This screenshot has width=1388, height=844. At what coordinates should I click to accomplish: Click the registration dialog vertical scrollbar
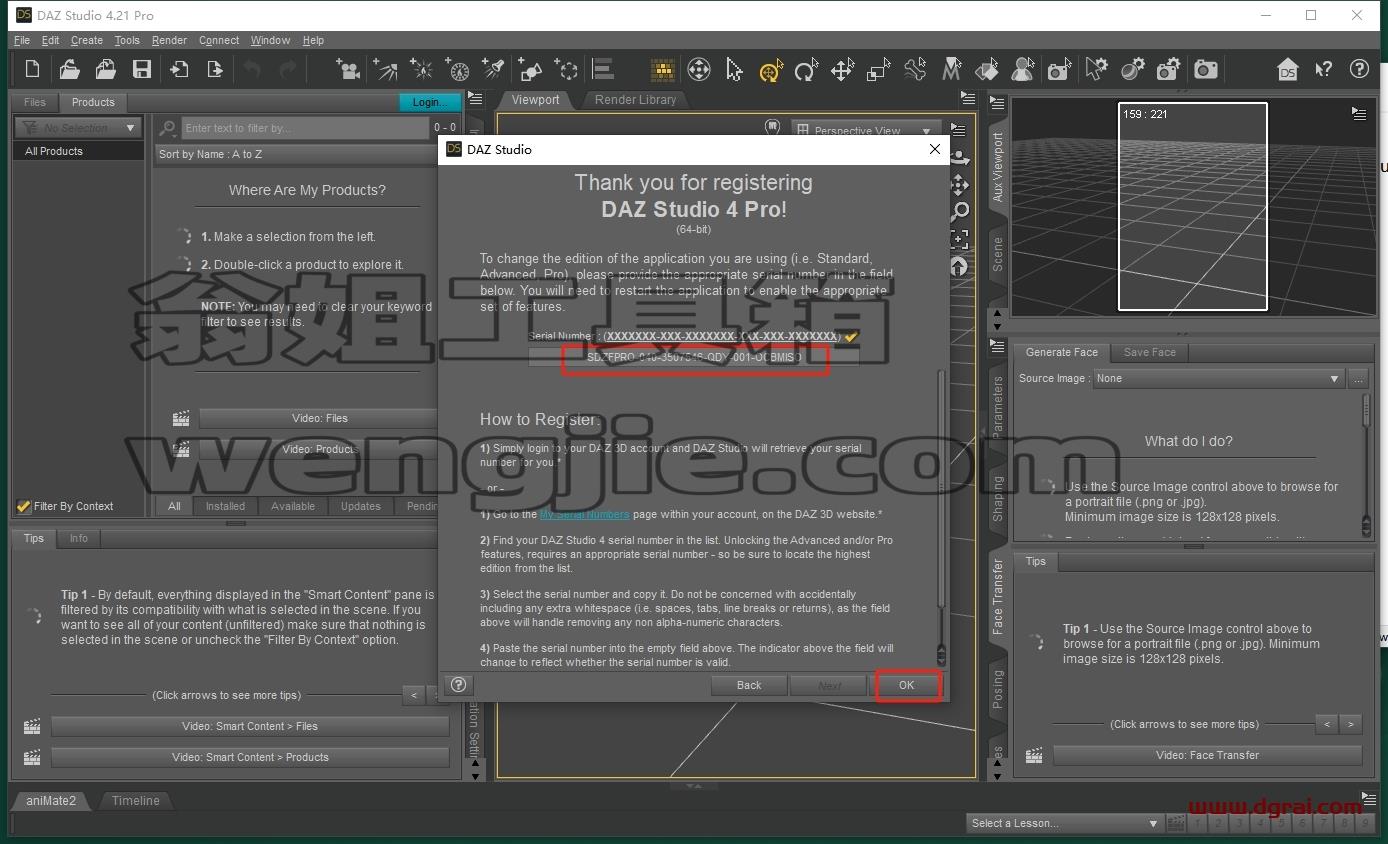tap(941, 490)
